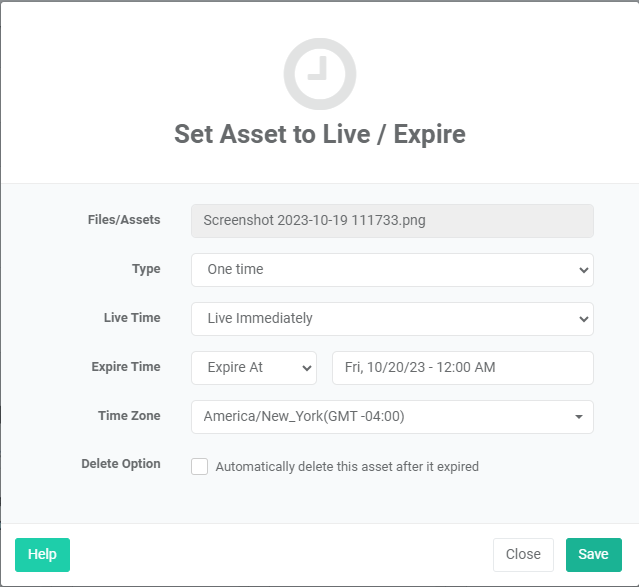The height and width of the screenshot is (587, 639).
Task: Open the Time Zone America/New_York selector
Action: (380, 416)
